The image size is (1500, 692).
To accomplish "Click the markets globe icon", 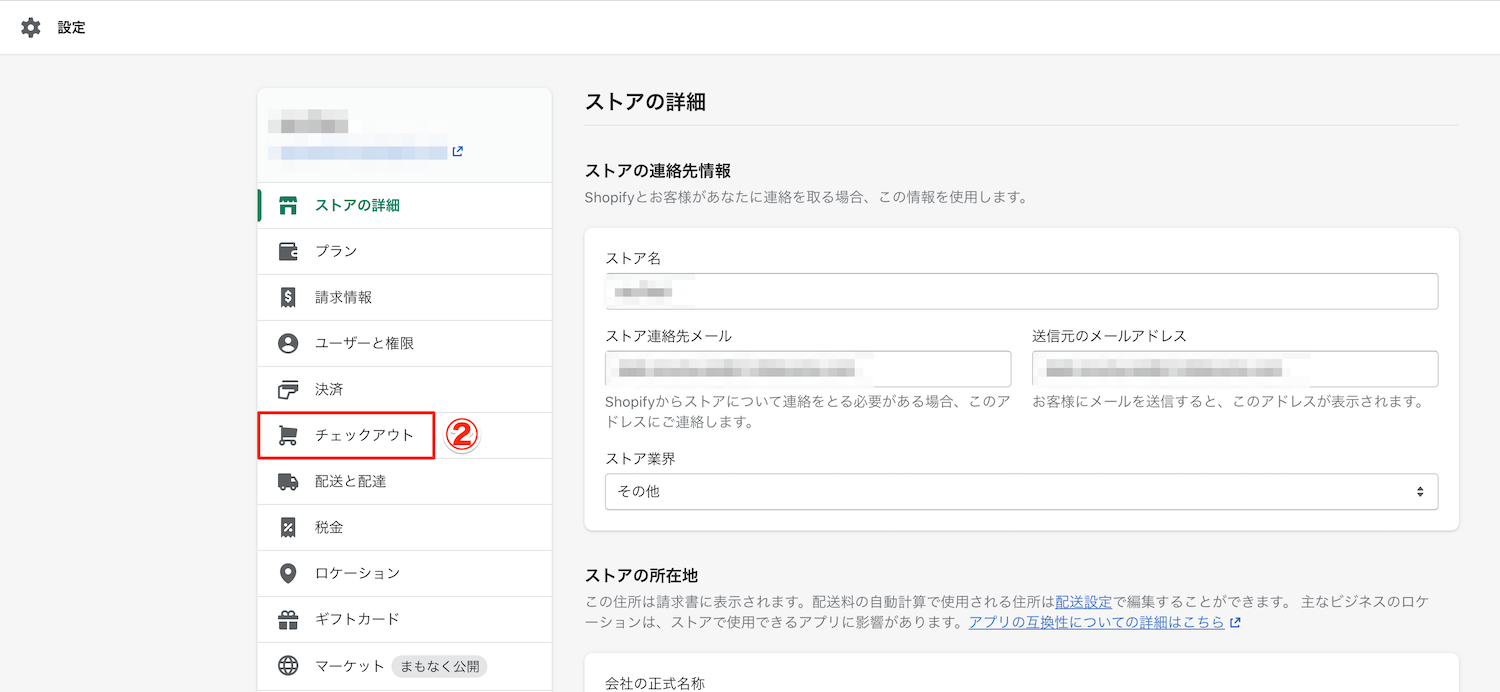I will 288,666.
